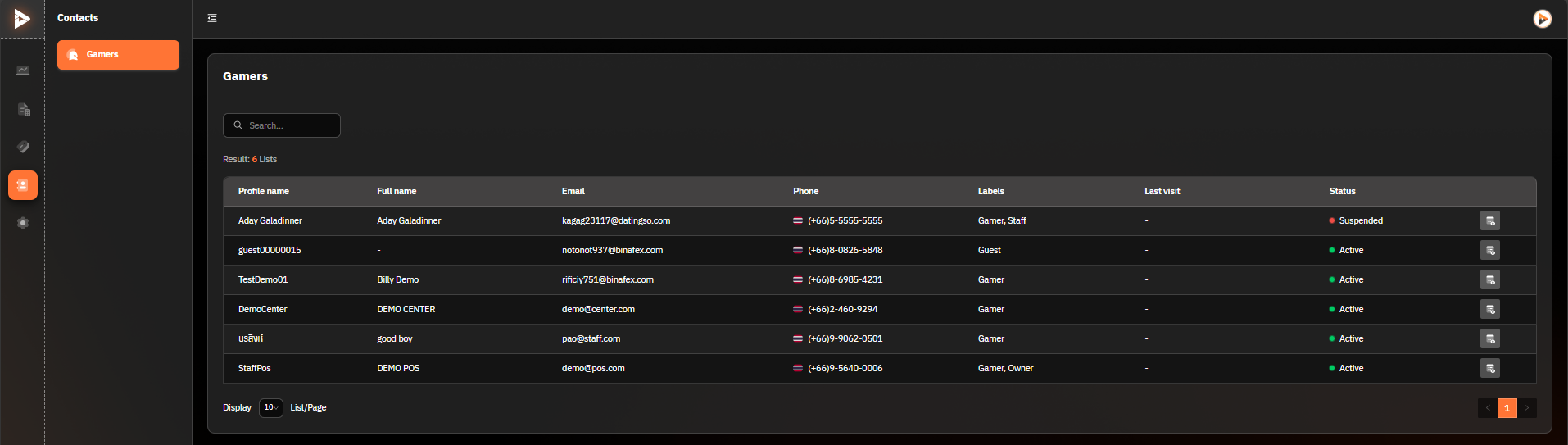Click email notonot937@binafex.com
The width and height of the screenshot is (1568, 445).
click(612, 250)
